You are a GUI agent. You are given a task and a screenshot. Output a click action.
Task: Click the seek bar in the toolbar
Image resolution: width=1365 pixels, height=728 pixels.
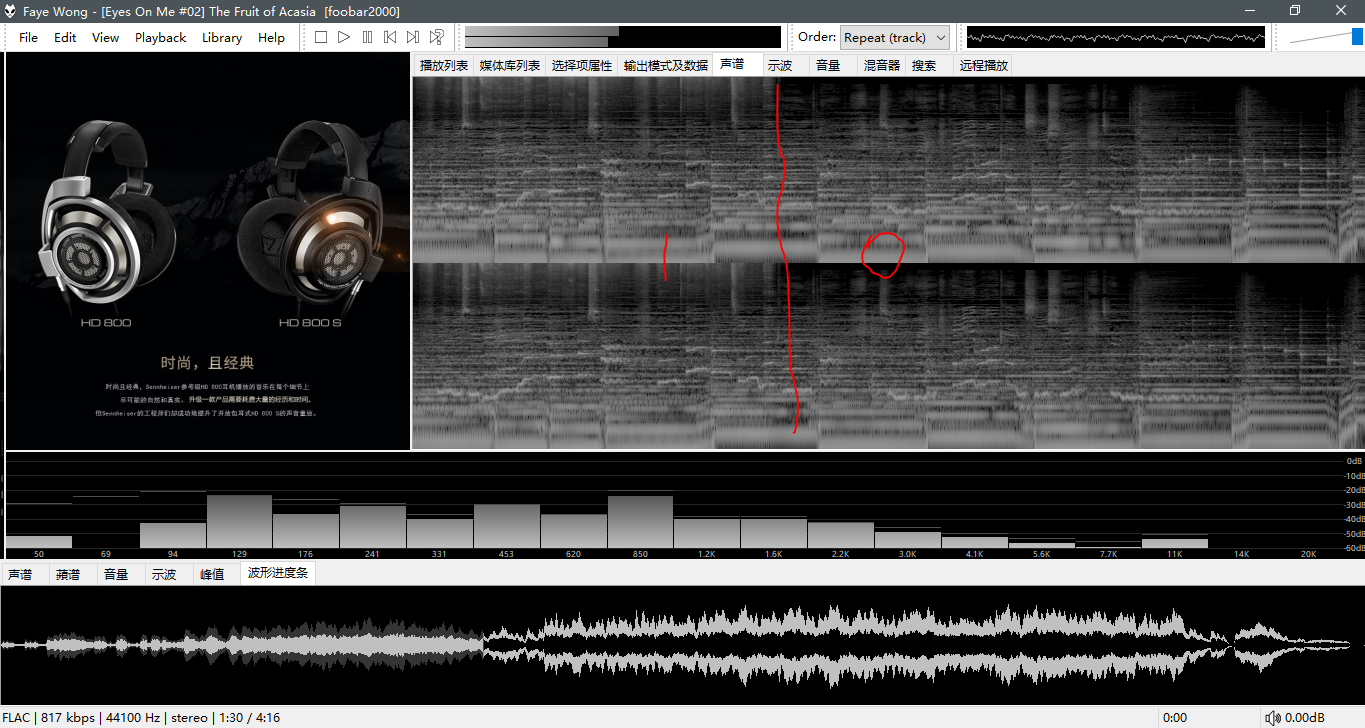622,37
